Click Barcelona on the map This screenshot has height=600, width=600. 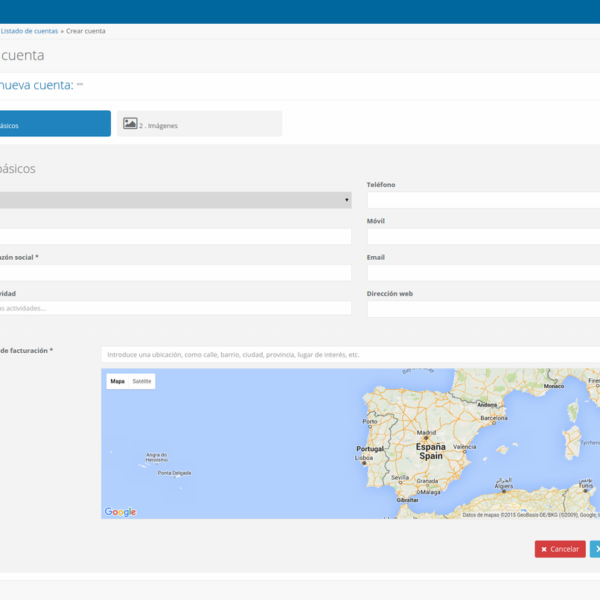point(492,418)
